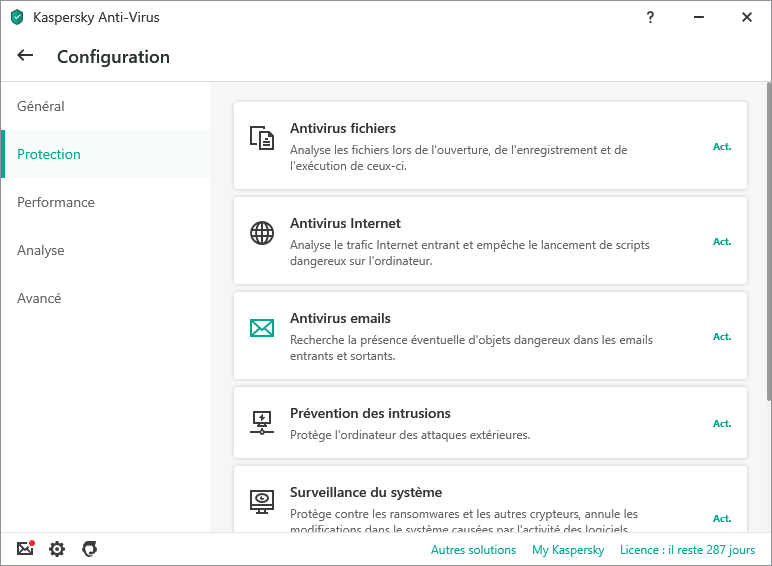
Task: Click the Antivirus fichiers document icon
Action: (x=261, y=138)
